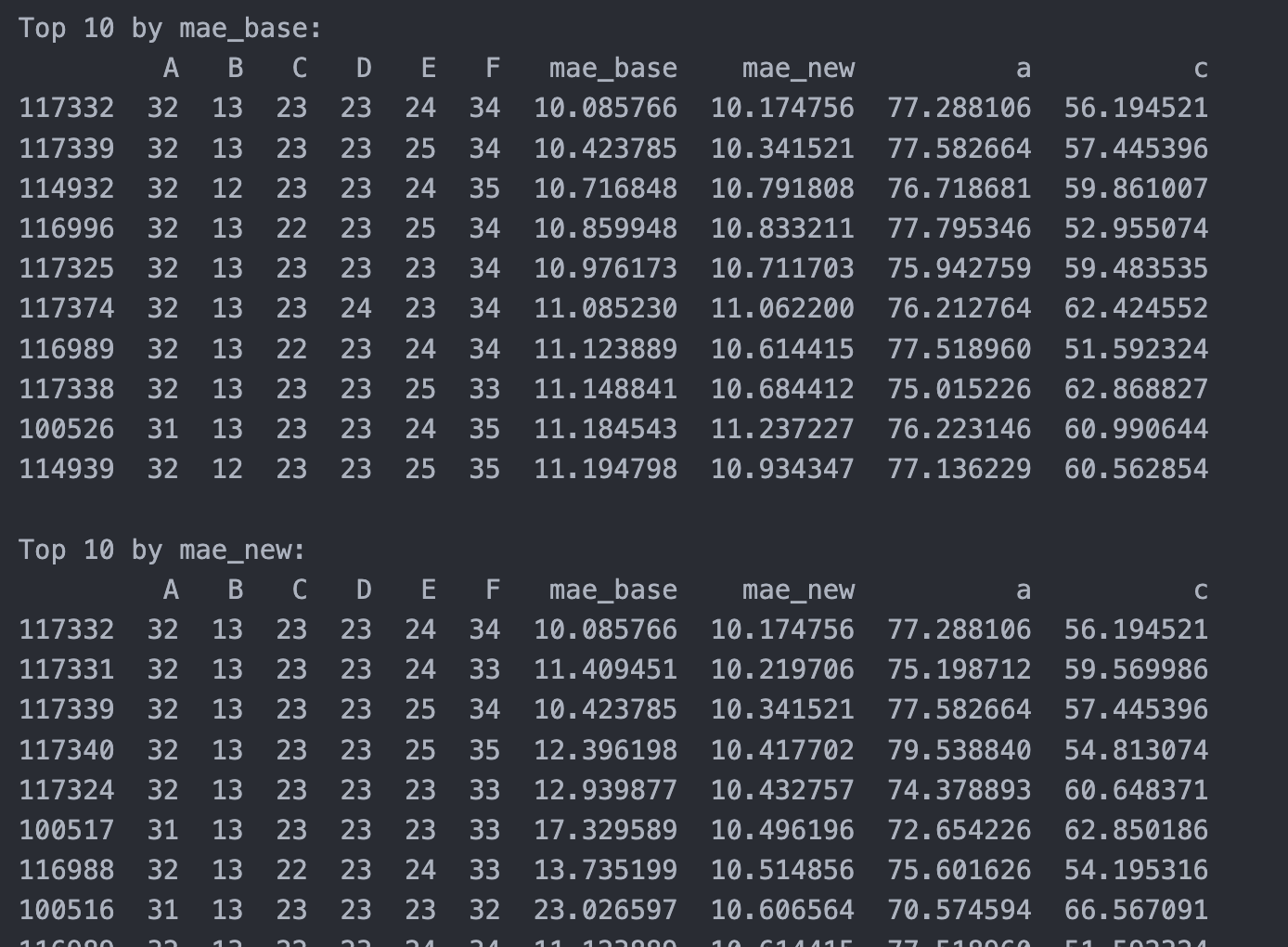Click mae_new value 11.237227
Viewport: 1288px width, 947px height.
782,429
